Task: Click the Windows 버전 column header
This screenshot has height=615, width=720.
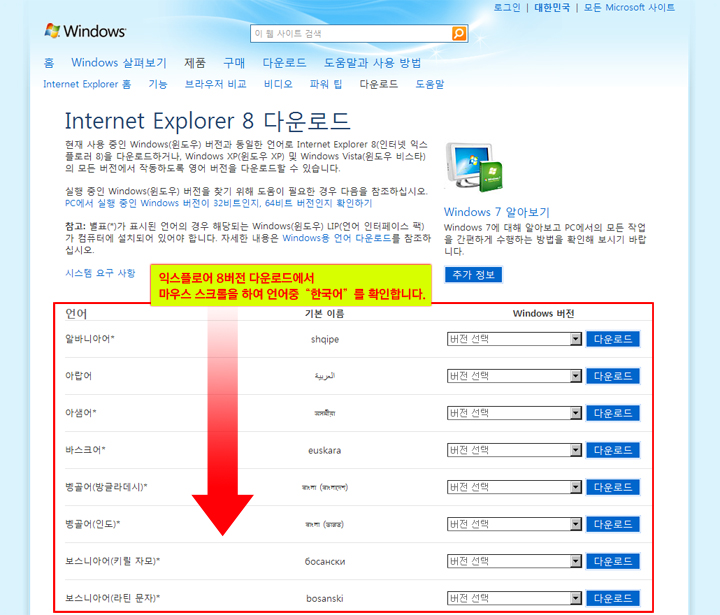Action: pyautogui.click(x=543, y=314)
